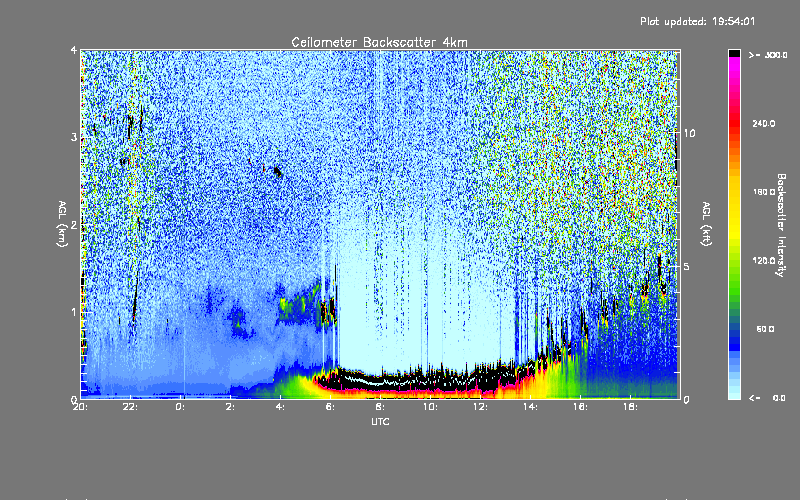Image resolution: width=800 pixels, height=500 pixels.
Task: Click the 'AGL (kft)' right axis label
Action: (x=706, y=224)
